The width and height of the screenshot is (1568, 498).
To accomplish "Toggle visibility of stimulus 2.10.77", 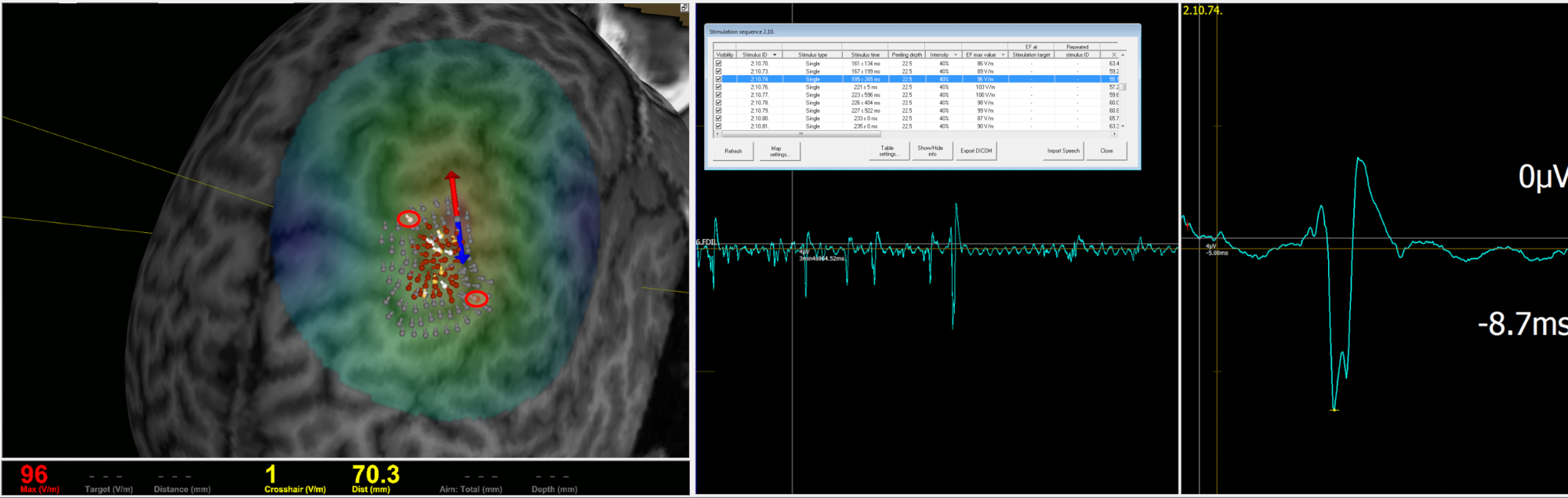I will point(718,95).
